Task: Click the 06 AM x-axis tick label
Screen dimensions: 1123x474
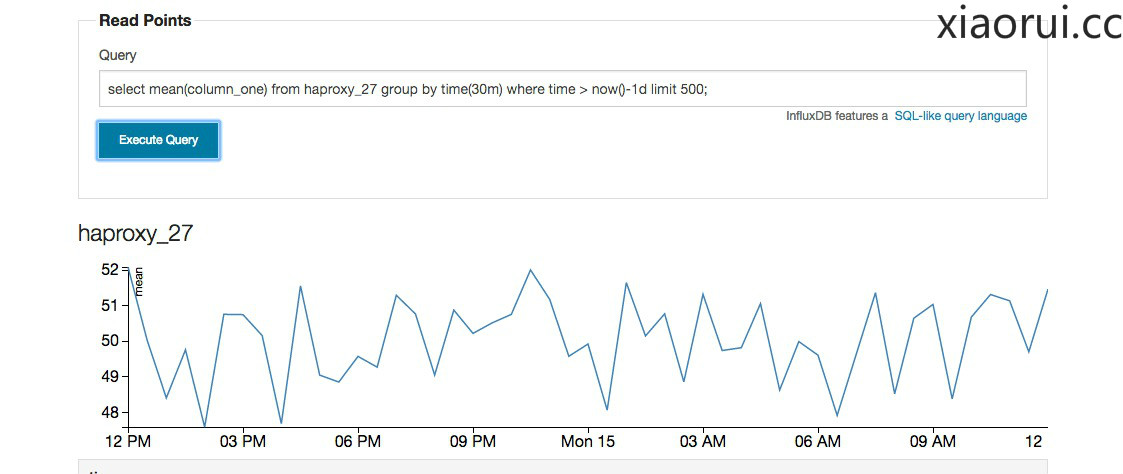Action: coord(818,441)
